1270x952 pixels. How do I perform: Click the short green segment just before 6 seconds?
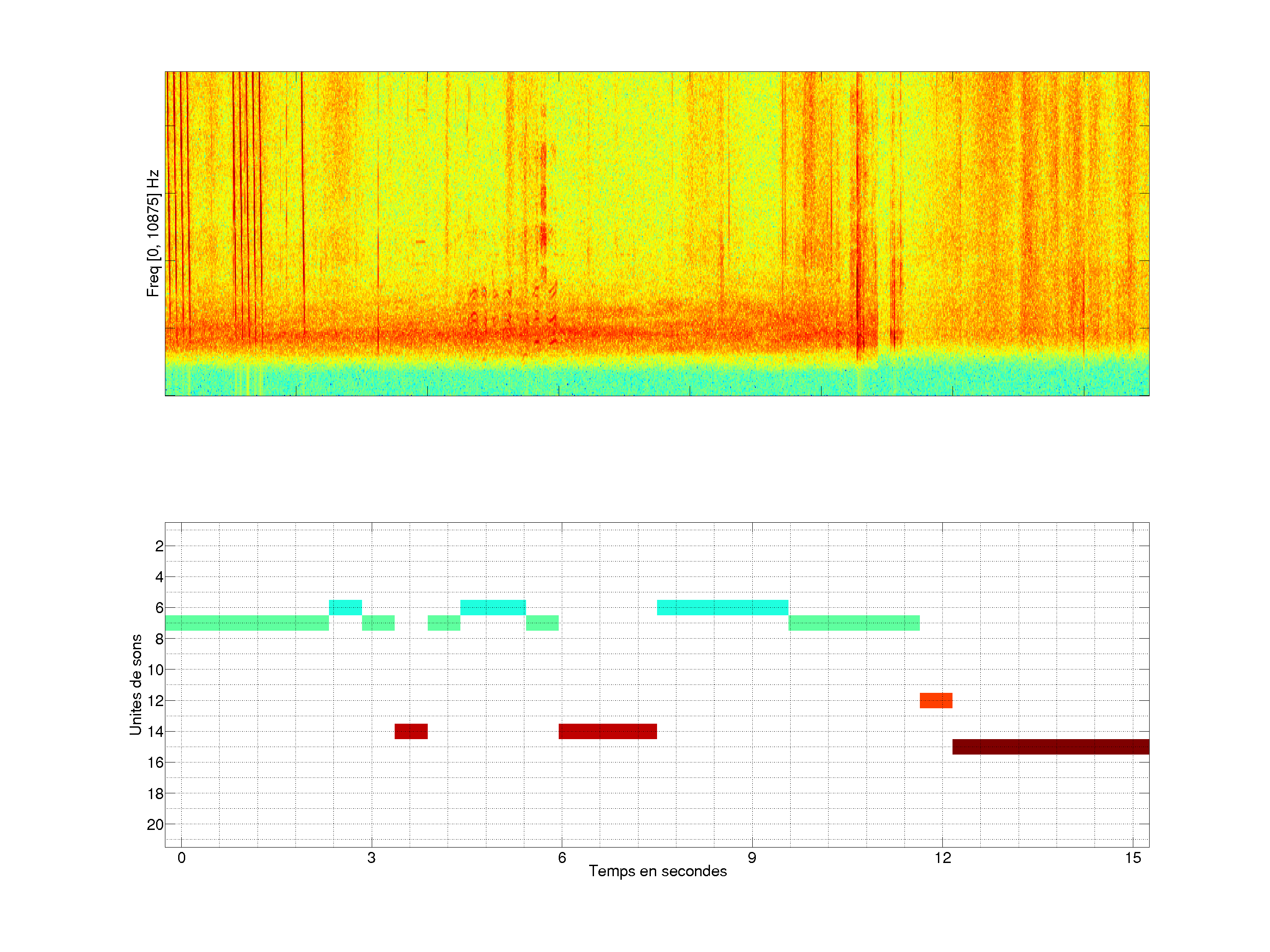542,623
